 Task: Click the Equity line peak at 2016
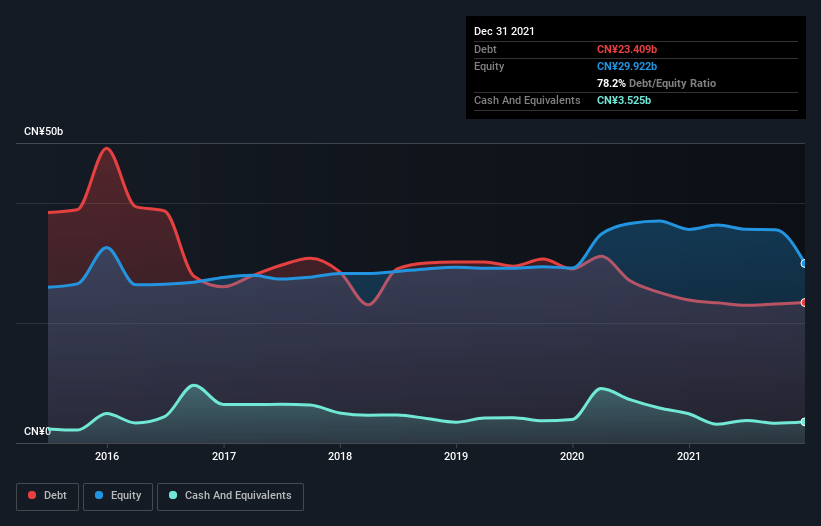(x=106, y=247)
